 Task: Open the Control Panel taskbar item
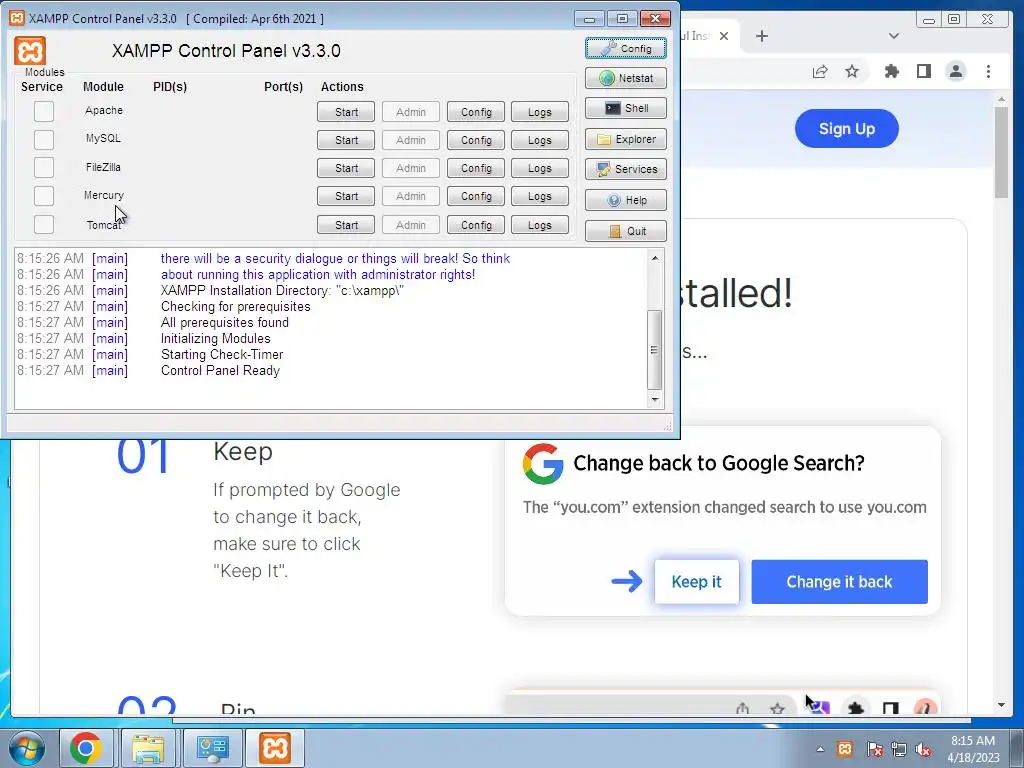[212, 748]
